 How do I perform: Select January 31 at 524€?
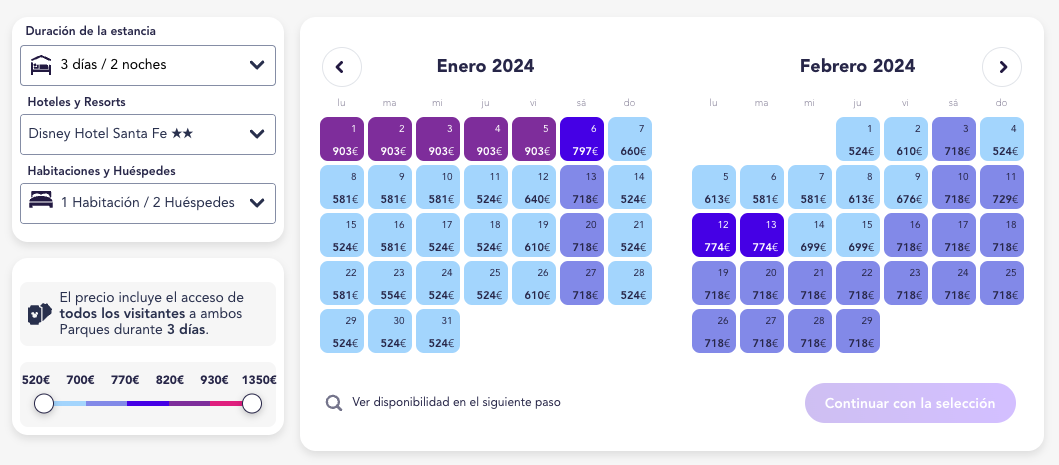[x=438, y=331]
